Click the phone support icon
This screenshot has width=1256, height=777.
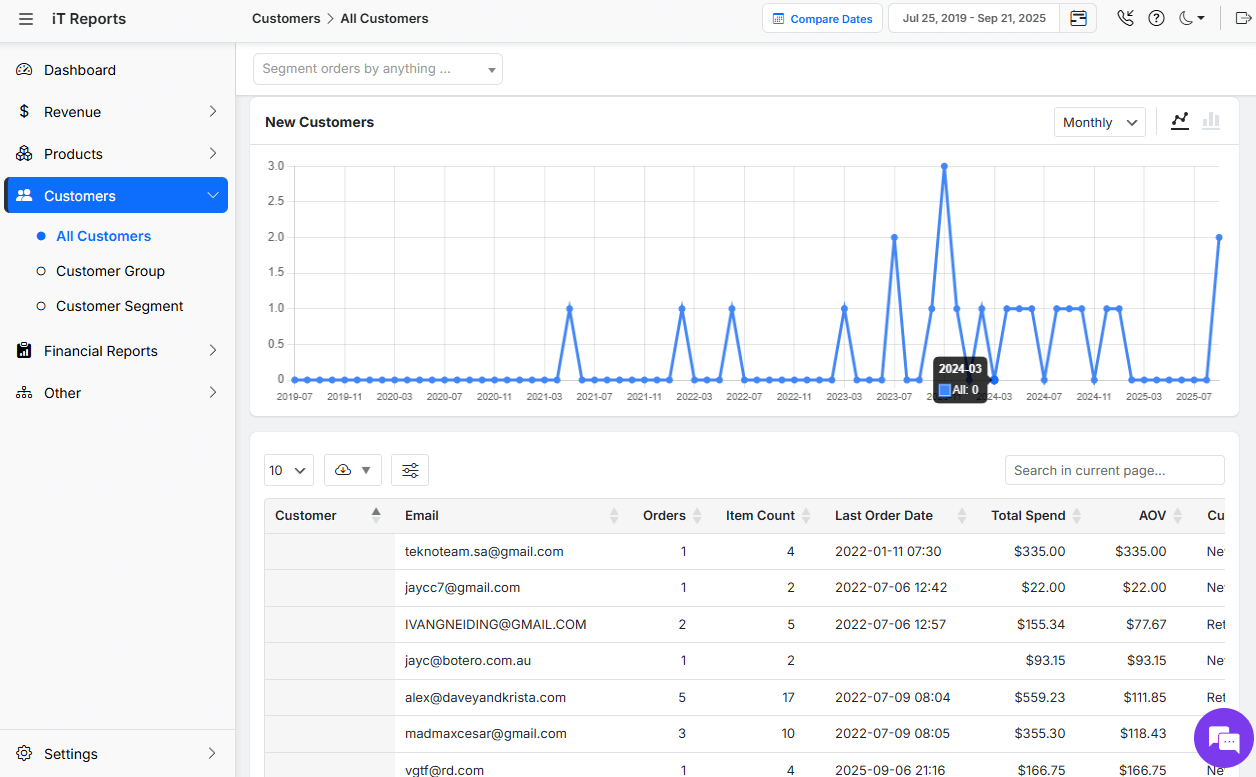(x=1125, y=19)
